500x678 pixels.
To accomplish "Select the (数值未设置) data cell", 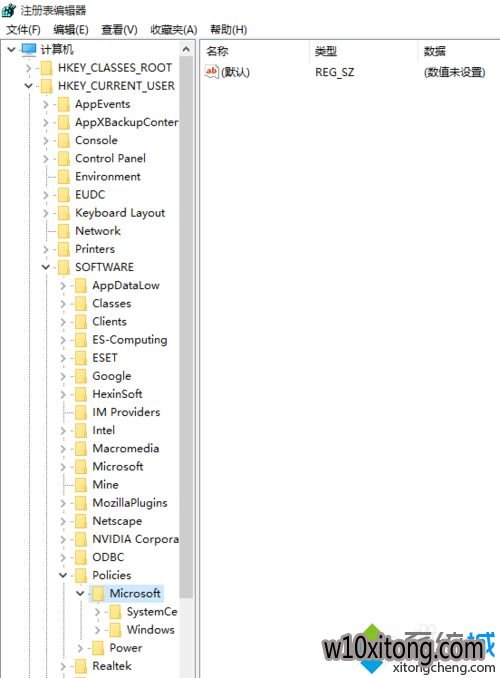I will (x=455, y=72).
